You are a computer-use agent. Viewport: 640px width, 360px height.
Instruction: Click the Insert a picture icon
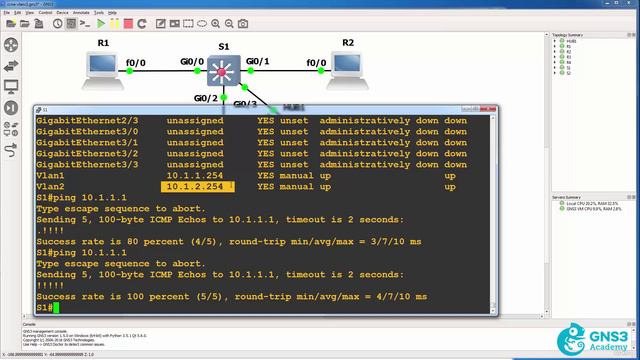click(x=174, y=24)
